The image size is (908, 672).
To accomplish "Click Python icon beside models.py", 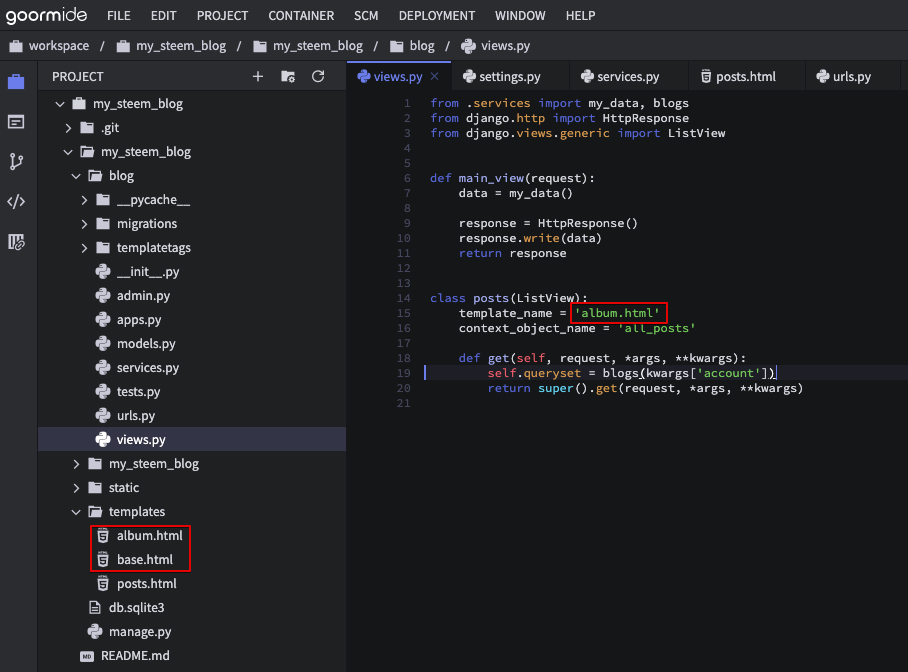I will pyautogui.click(x=102, y=344).
